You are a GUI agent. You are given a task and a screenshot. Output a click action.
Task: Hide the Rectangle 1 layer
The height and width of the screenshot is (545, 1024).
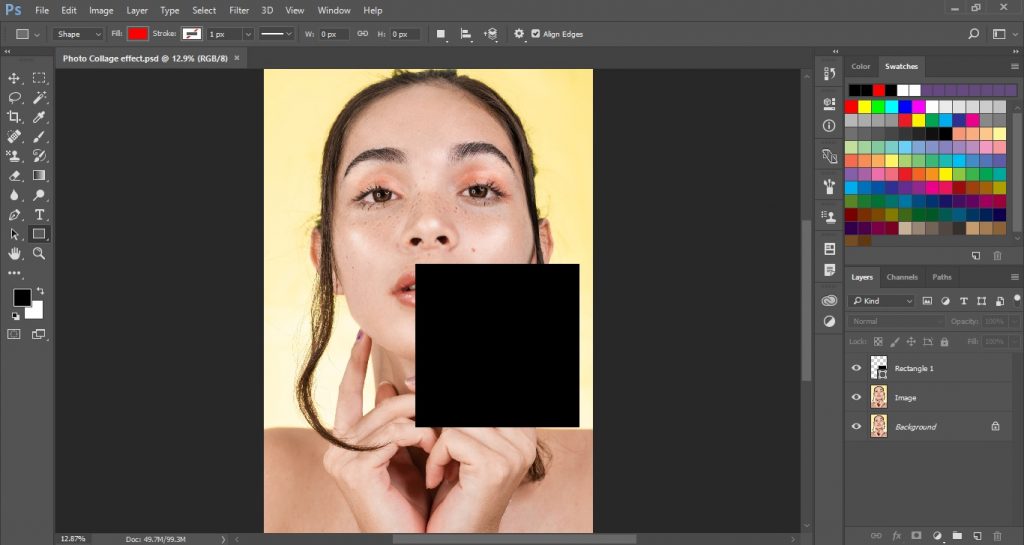pos(856,368)
